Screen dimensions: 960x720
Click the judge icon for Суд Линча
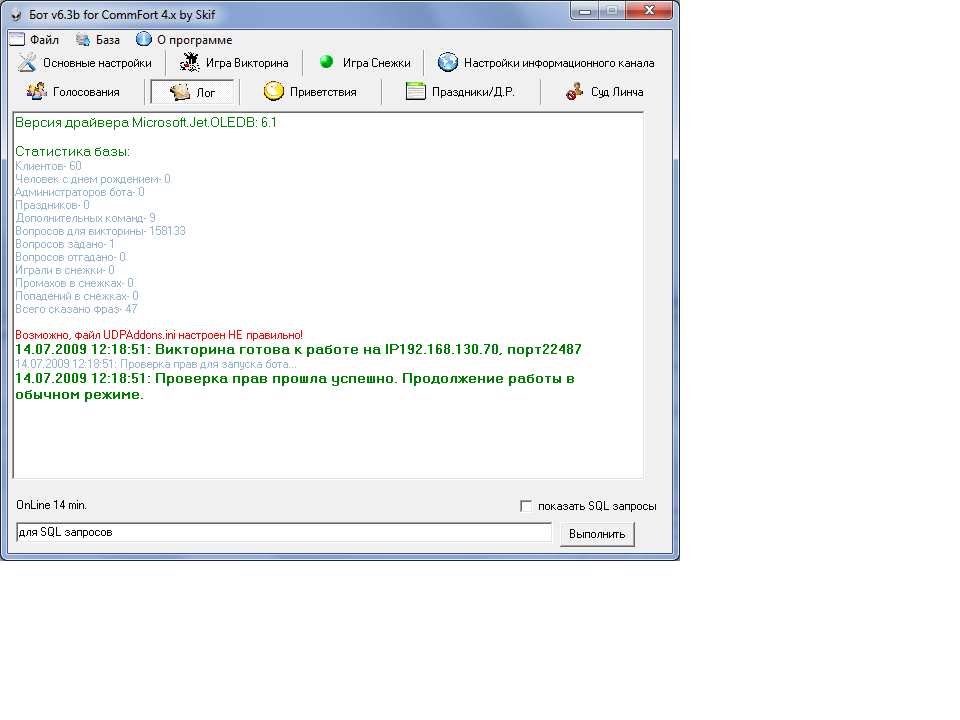[575, 92]
